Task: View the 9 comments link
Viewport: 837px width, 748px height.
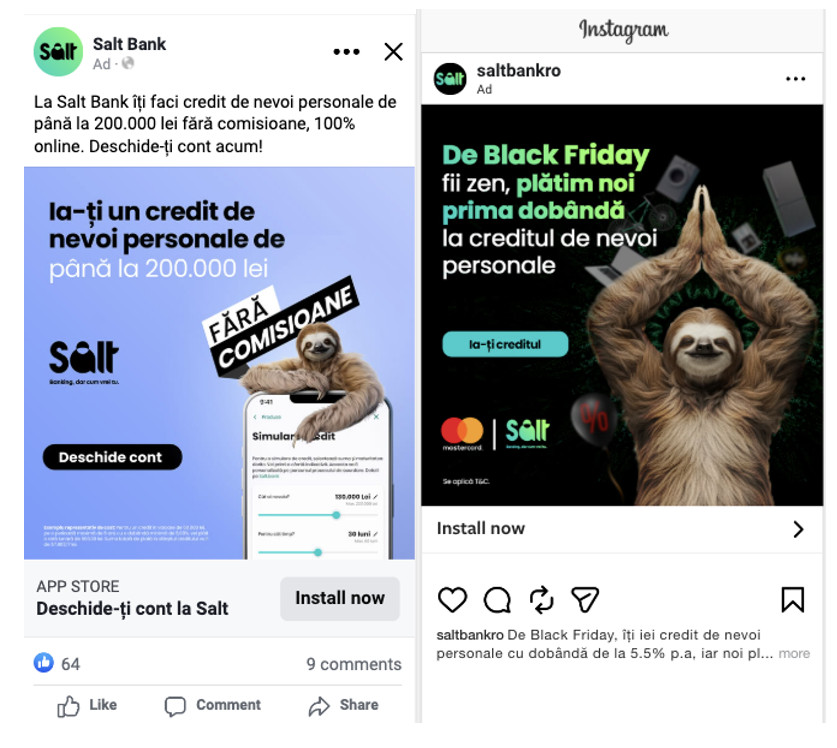Action: [x=353, y=664]
